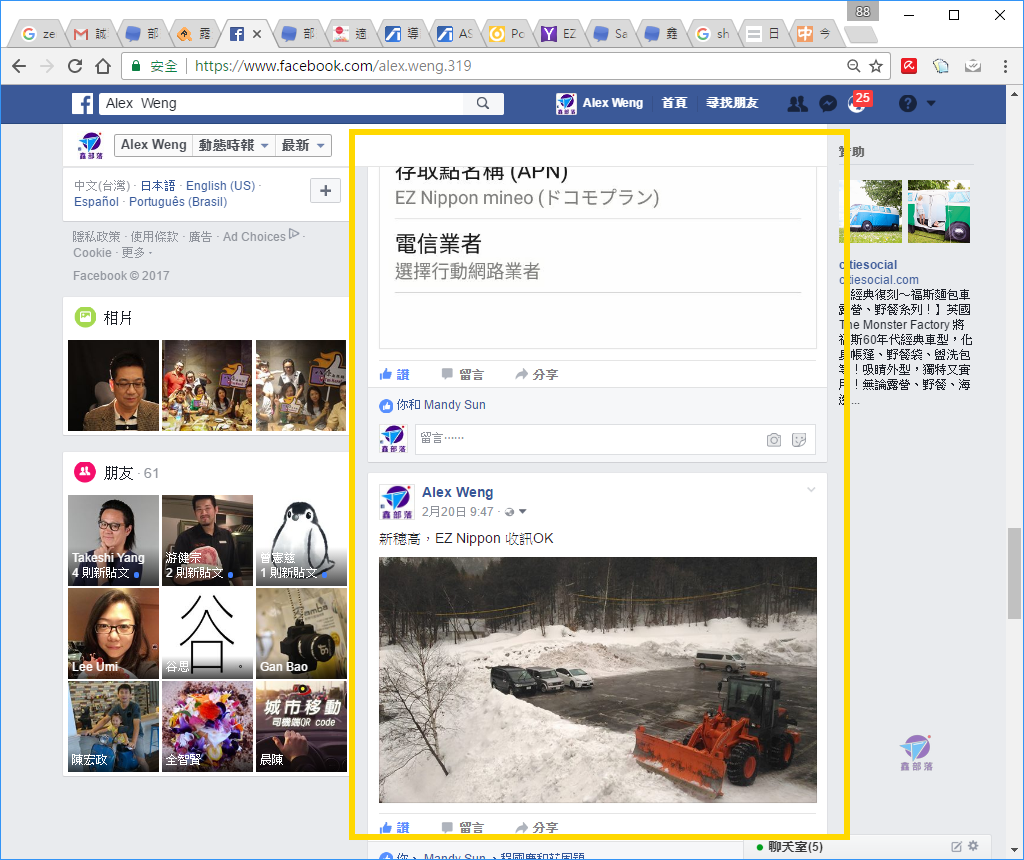Open post timestamp 2月20日 9:47
The width and height of the screenshot is (1024, 860).
click(x=457, y=512)
